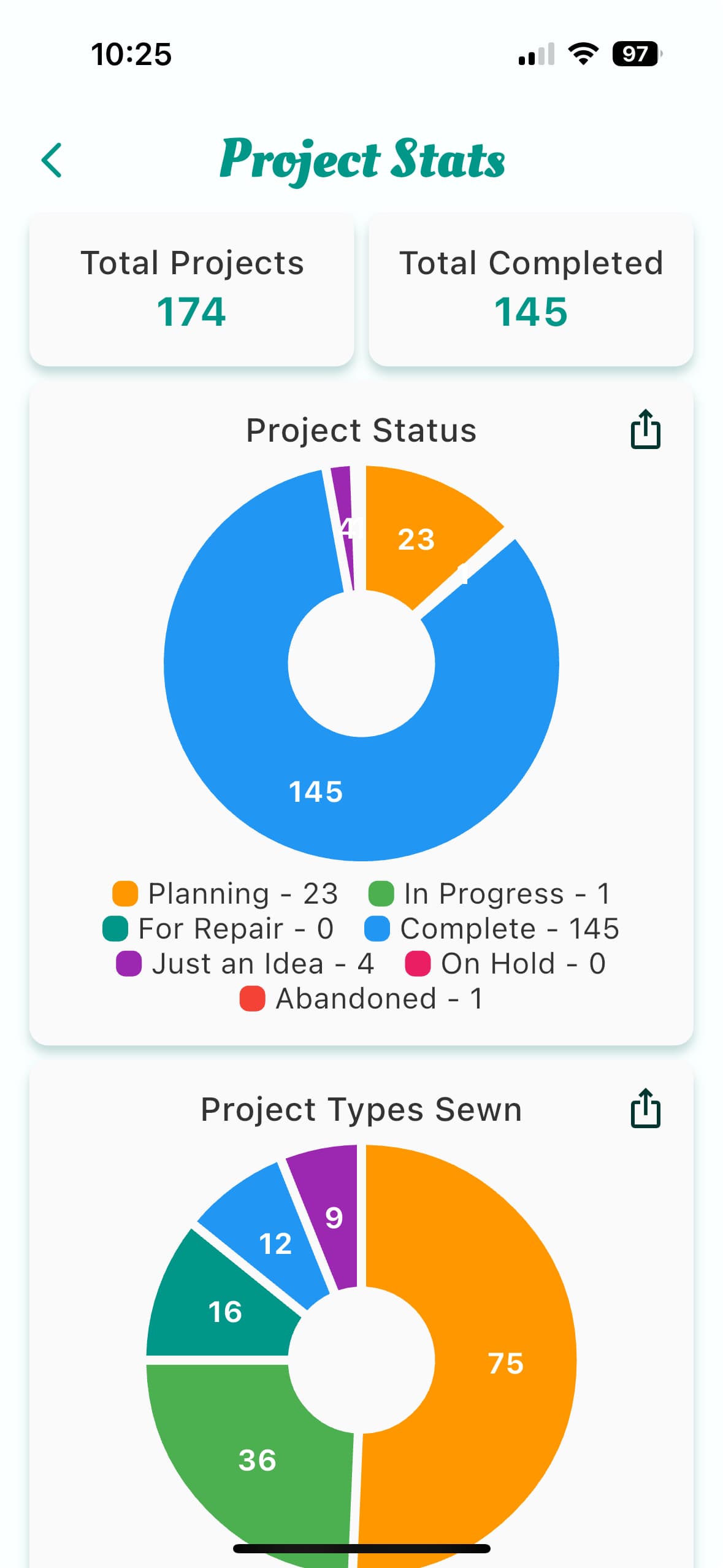Select the green In Progress legend swatch
Image resolution: width=723 pixels, height=1568 pixels.
381,893
